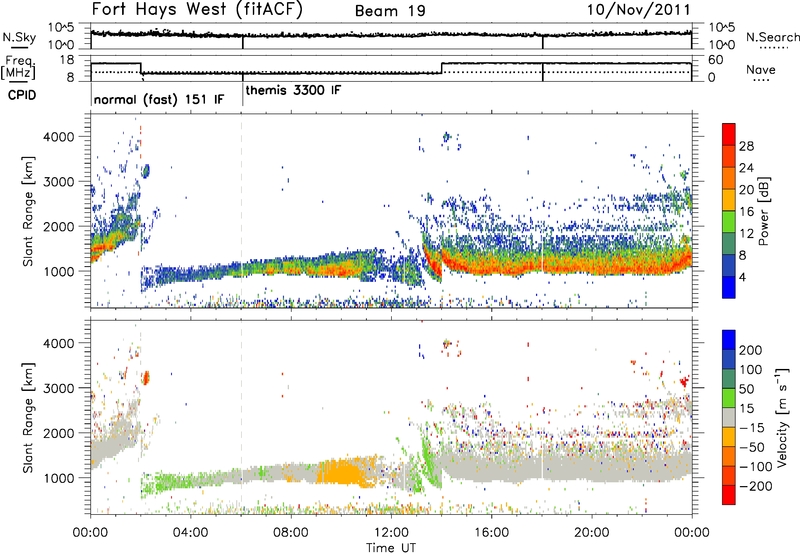Click the '4' value on Power color bar
This screenshot has height=554, width=800.
743,278
